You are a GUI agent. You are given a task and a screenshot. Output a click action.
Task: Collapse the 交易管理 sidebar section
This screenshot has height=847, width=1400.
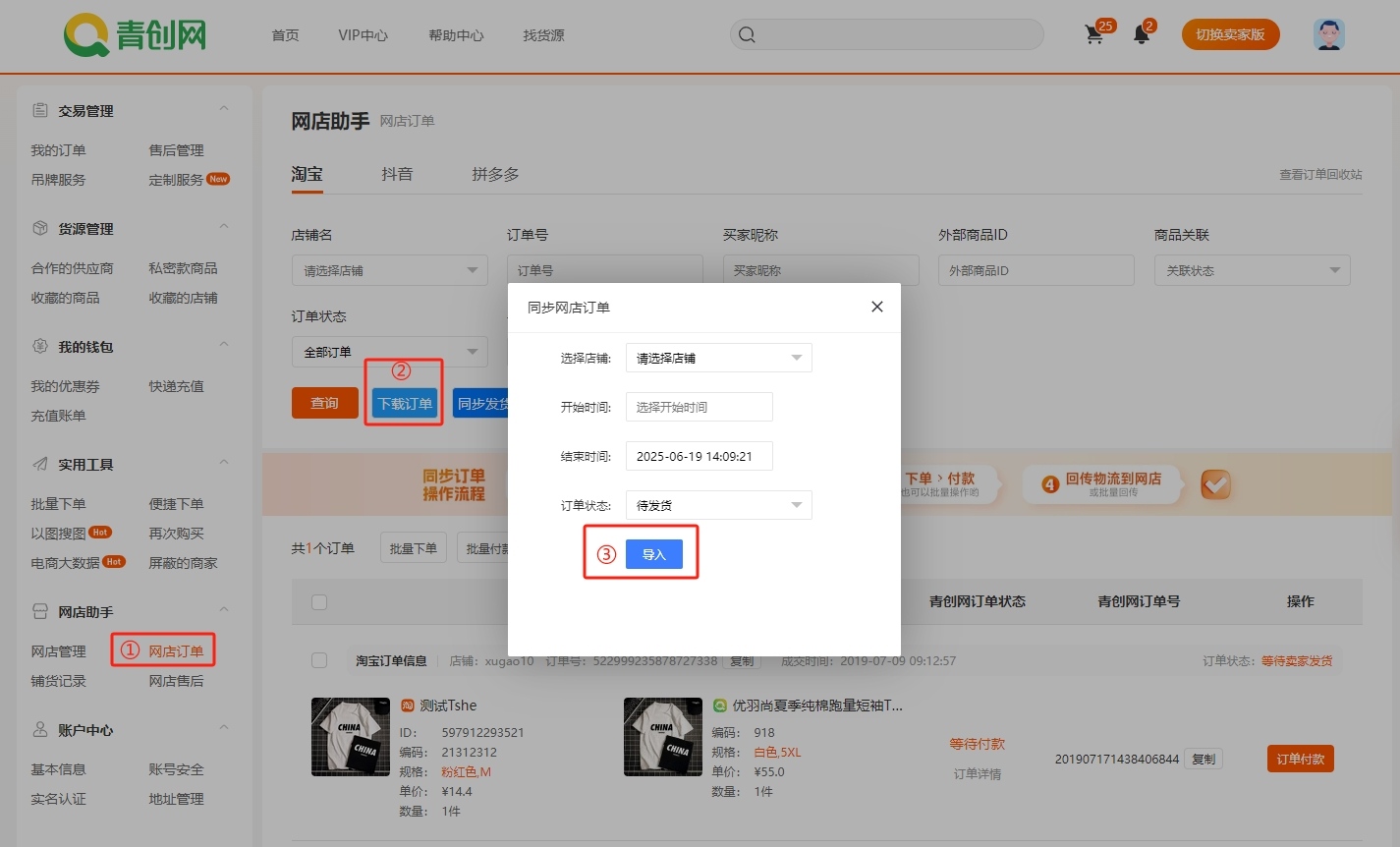tap(224, 109)
